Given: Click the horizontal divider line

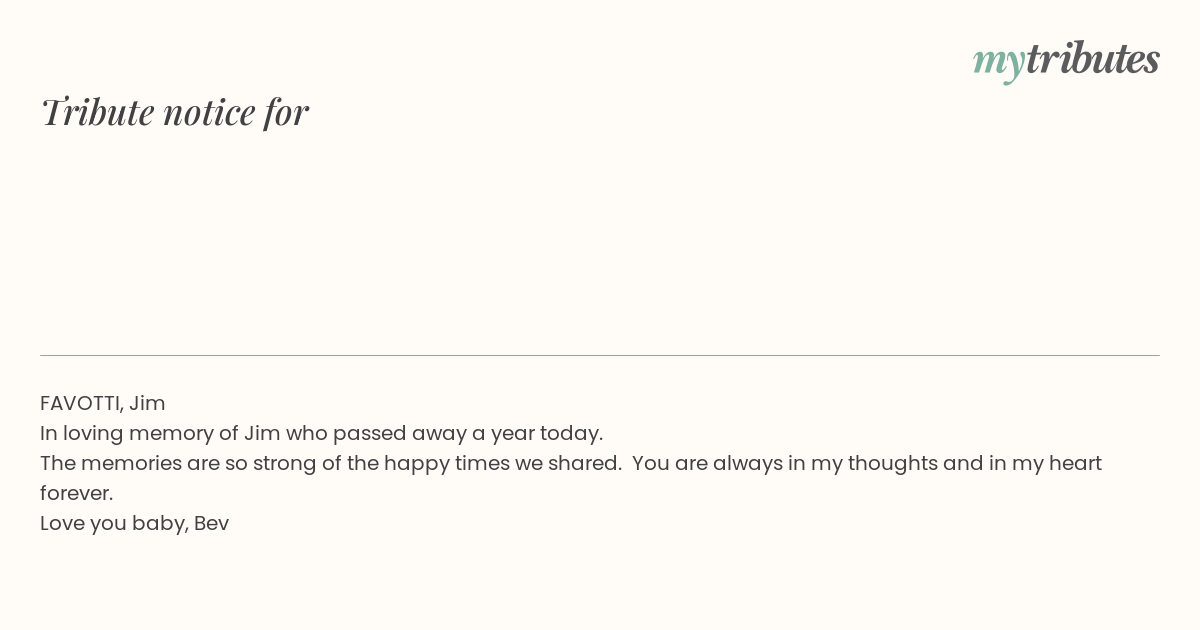Looking at the screenshot, I should tap(600, 355).
